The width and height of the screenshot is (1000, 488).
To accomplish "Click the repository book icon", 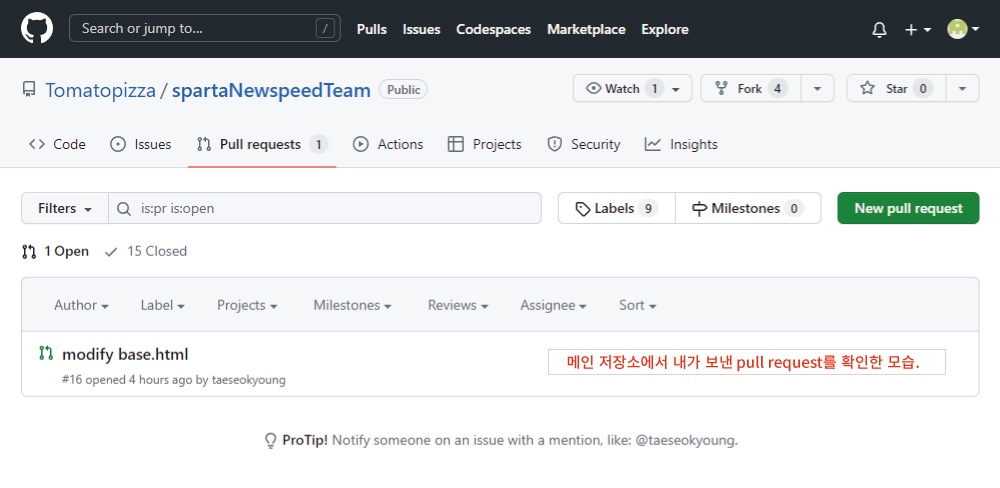I will click(x=29, y=90).
